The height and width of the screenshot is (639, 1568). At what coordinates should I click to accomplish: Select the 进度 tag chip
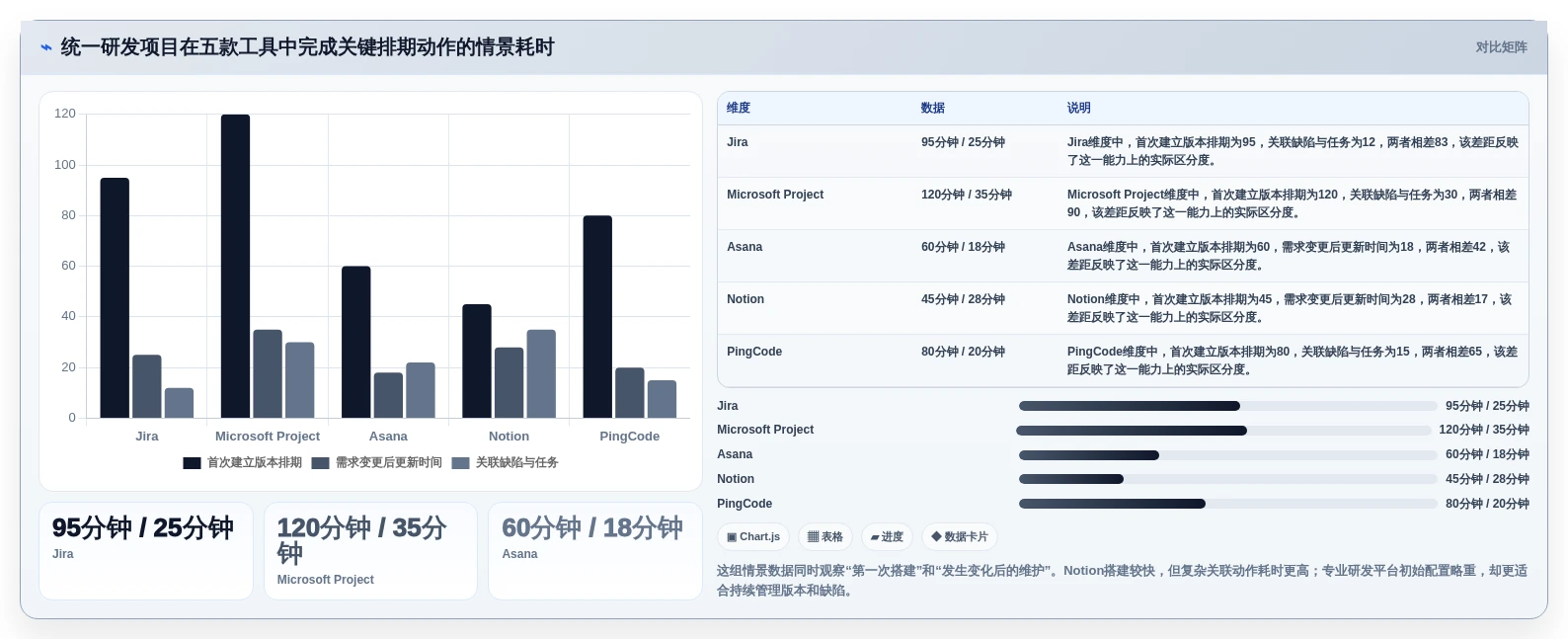(887, 537)
